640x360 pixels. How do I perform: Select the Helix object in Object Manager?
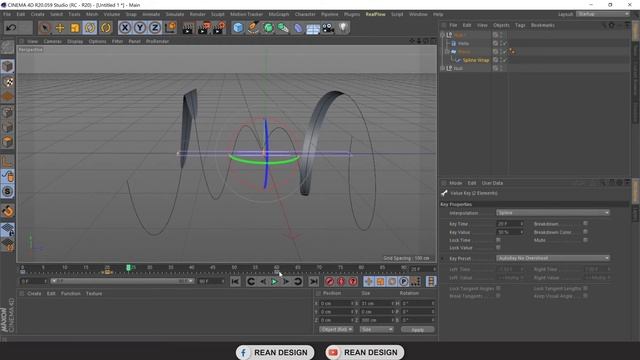(x=463, y=43)
